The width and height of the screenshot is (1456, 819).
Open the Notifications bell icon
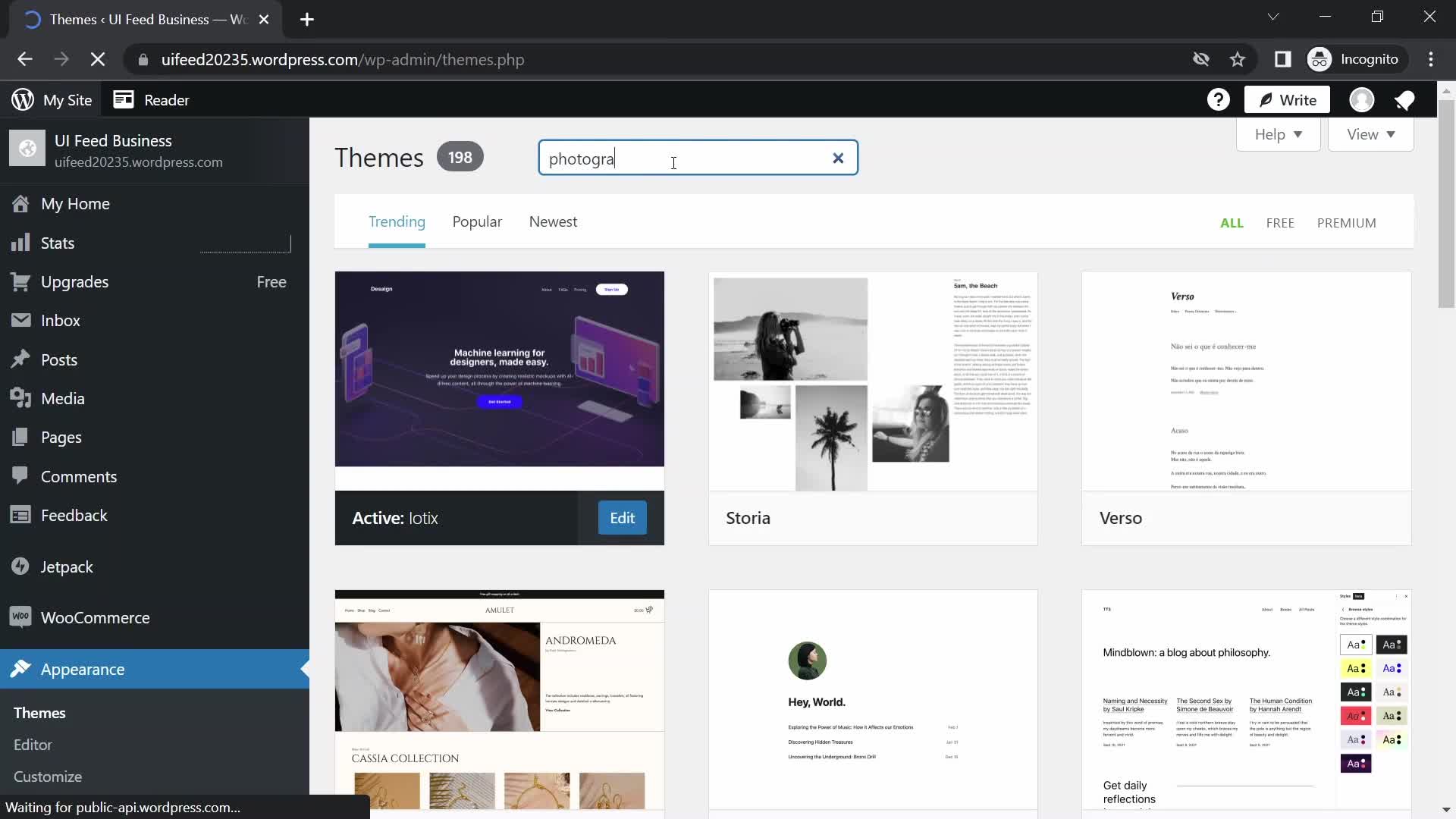tap(1407, 100)
